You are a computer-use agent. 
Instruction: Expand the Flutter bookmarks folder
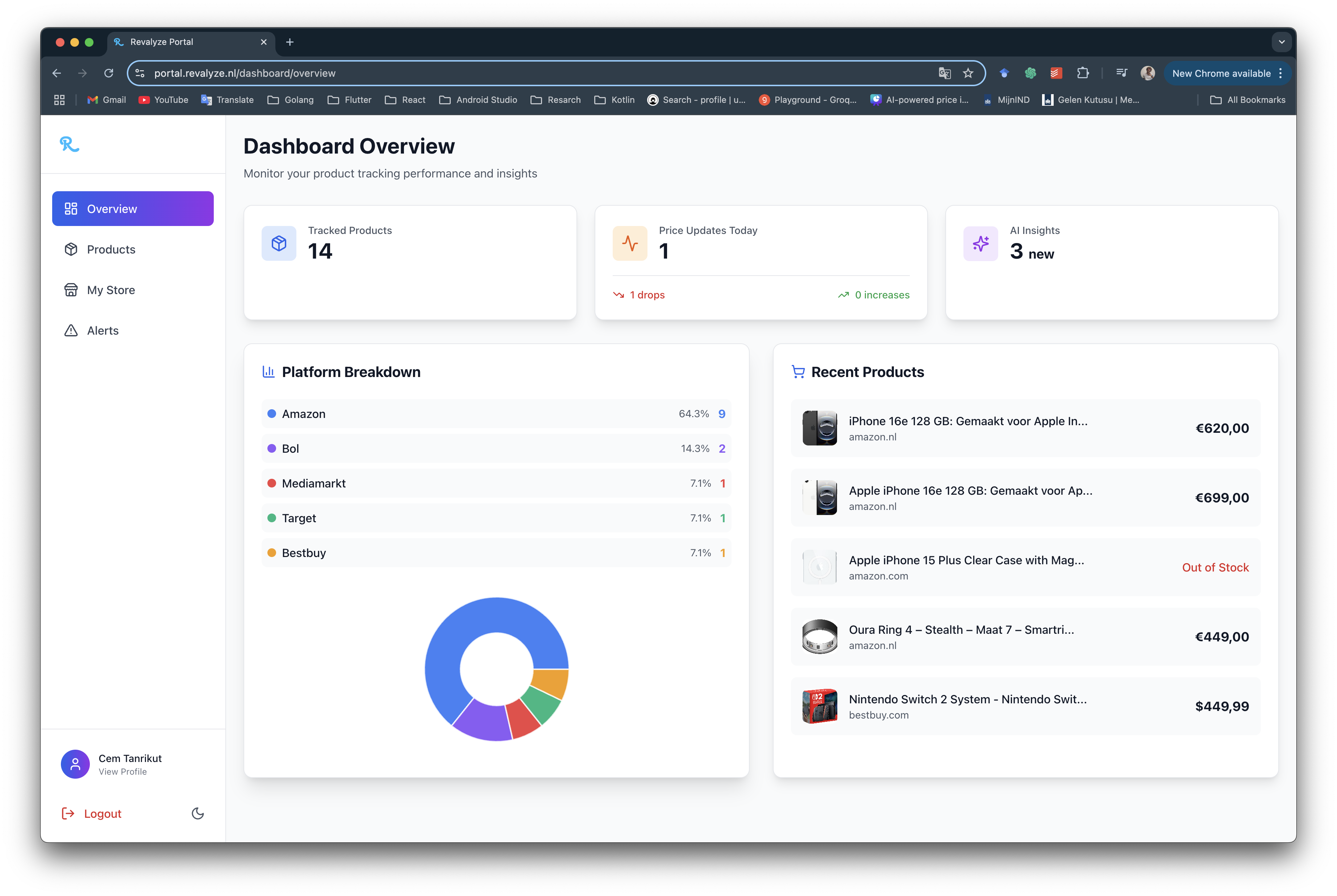click(x=349, y=100)
